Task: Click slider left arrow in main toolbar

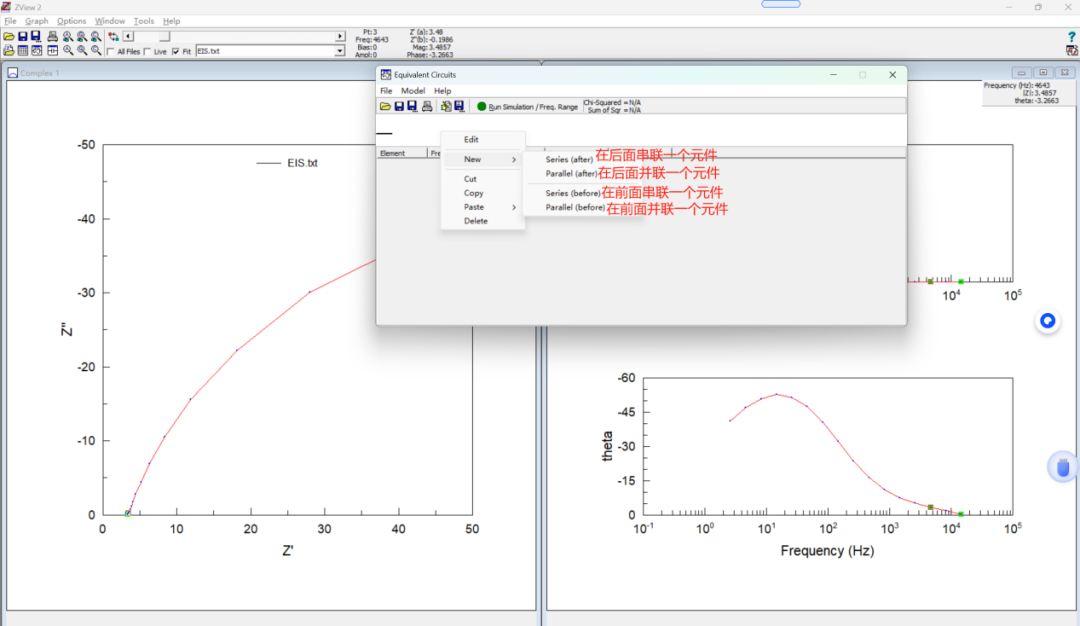Action: tap(128, 36)
